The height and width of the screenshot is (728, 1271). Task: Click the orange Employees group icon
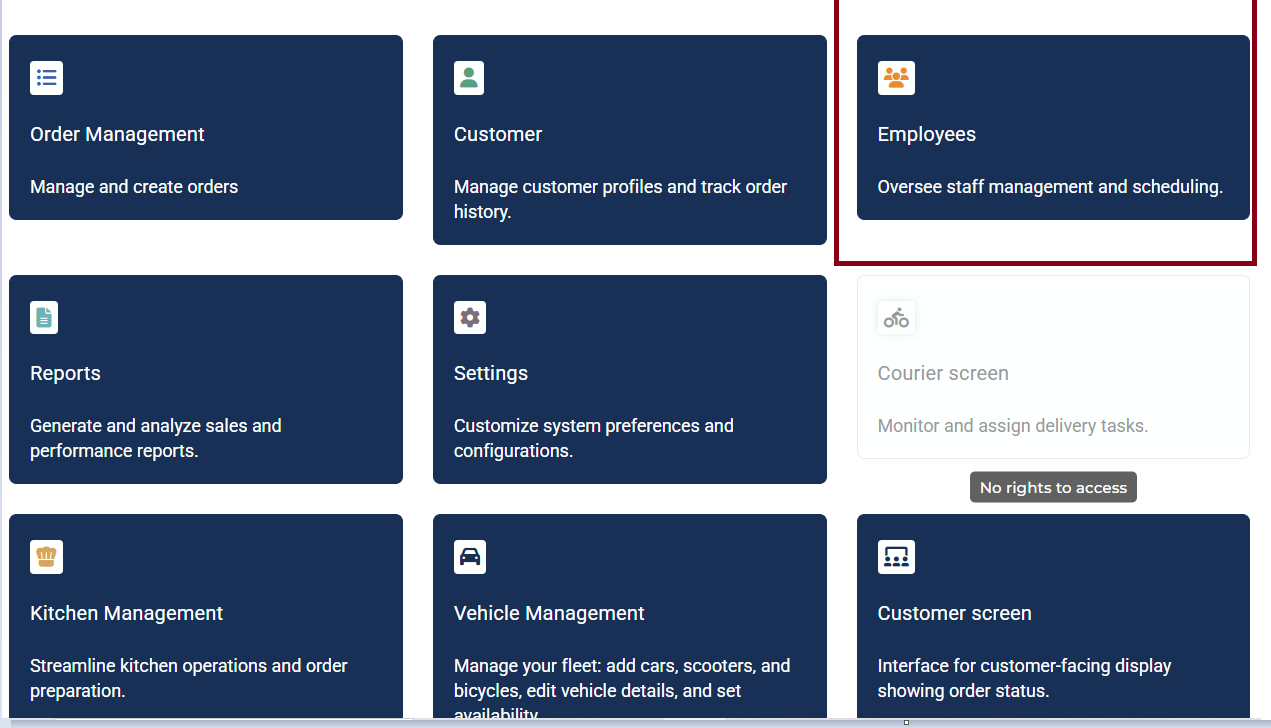(x=896, y=78)
